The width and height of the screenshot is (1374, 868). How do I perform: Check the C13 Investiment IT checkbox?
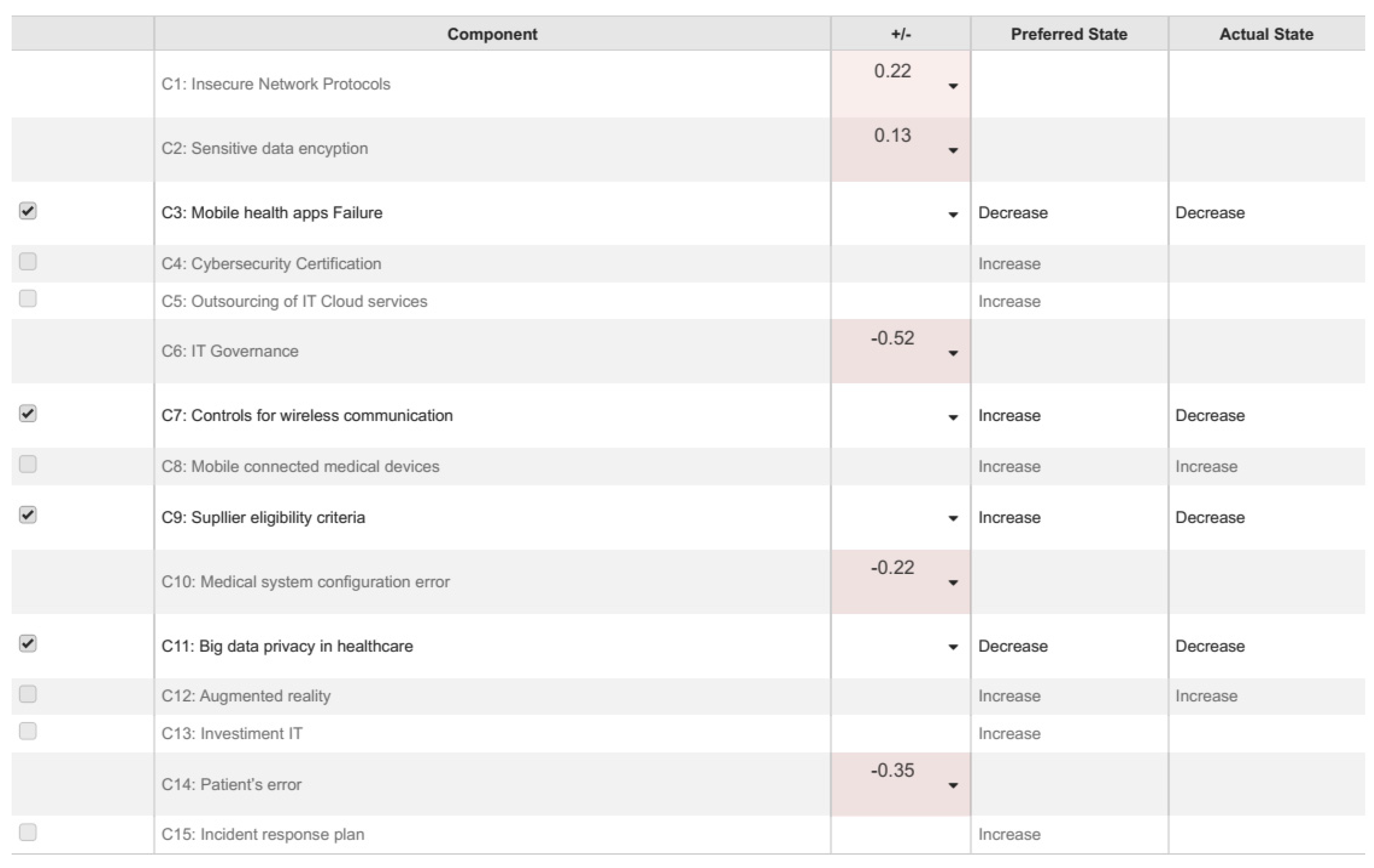tap(27, 731)
